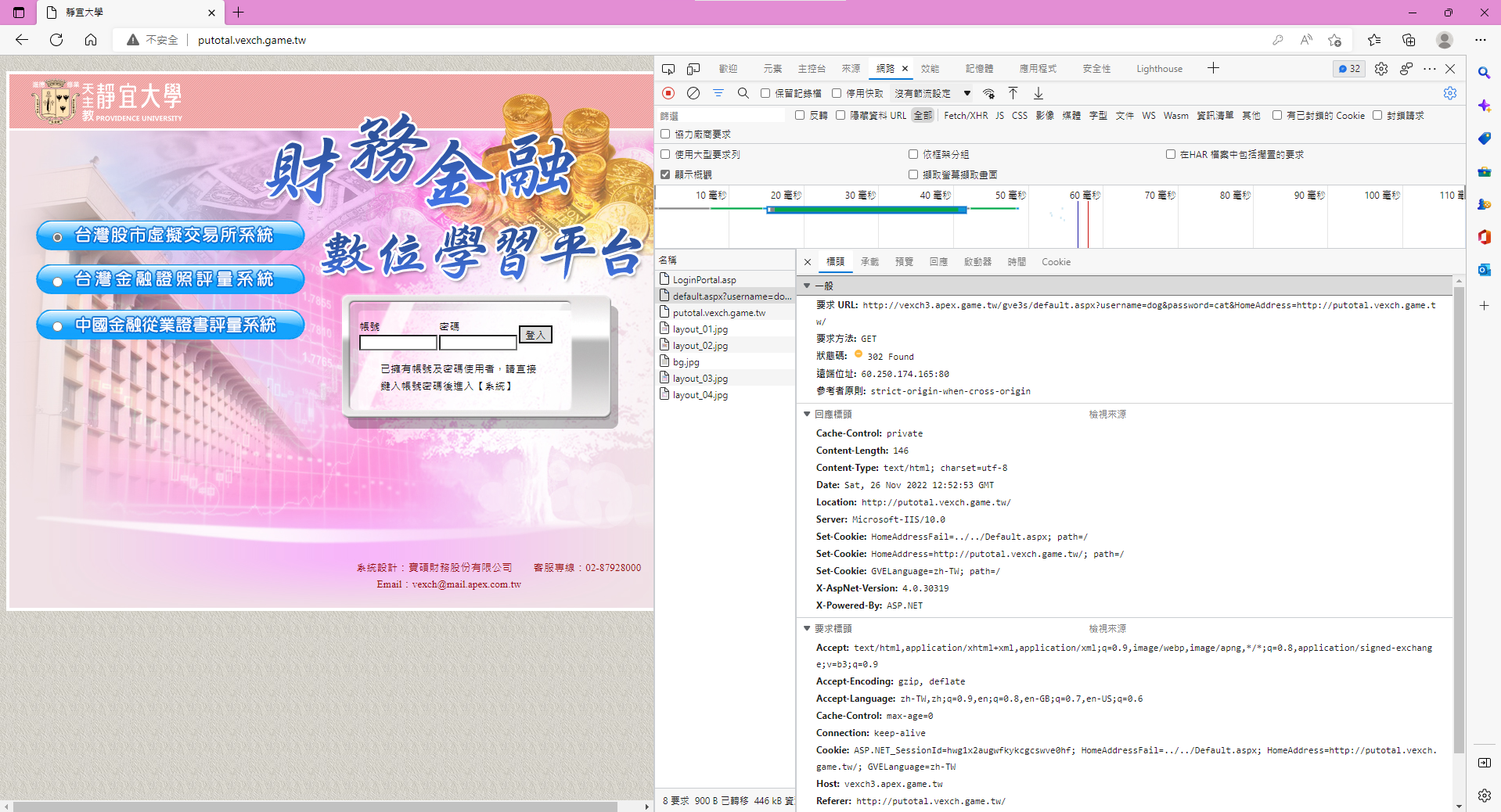Toggle device emulation icon in DevTools
The height and width of the screenshot is (812, 1501).
693,69
